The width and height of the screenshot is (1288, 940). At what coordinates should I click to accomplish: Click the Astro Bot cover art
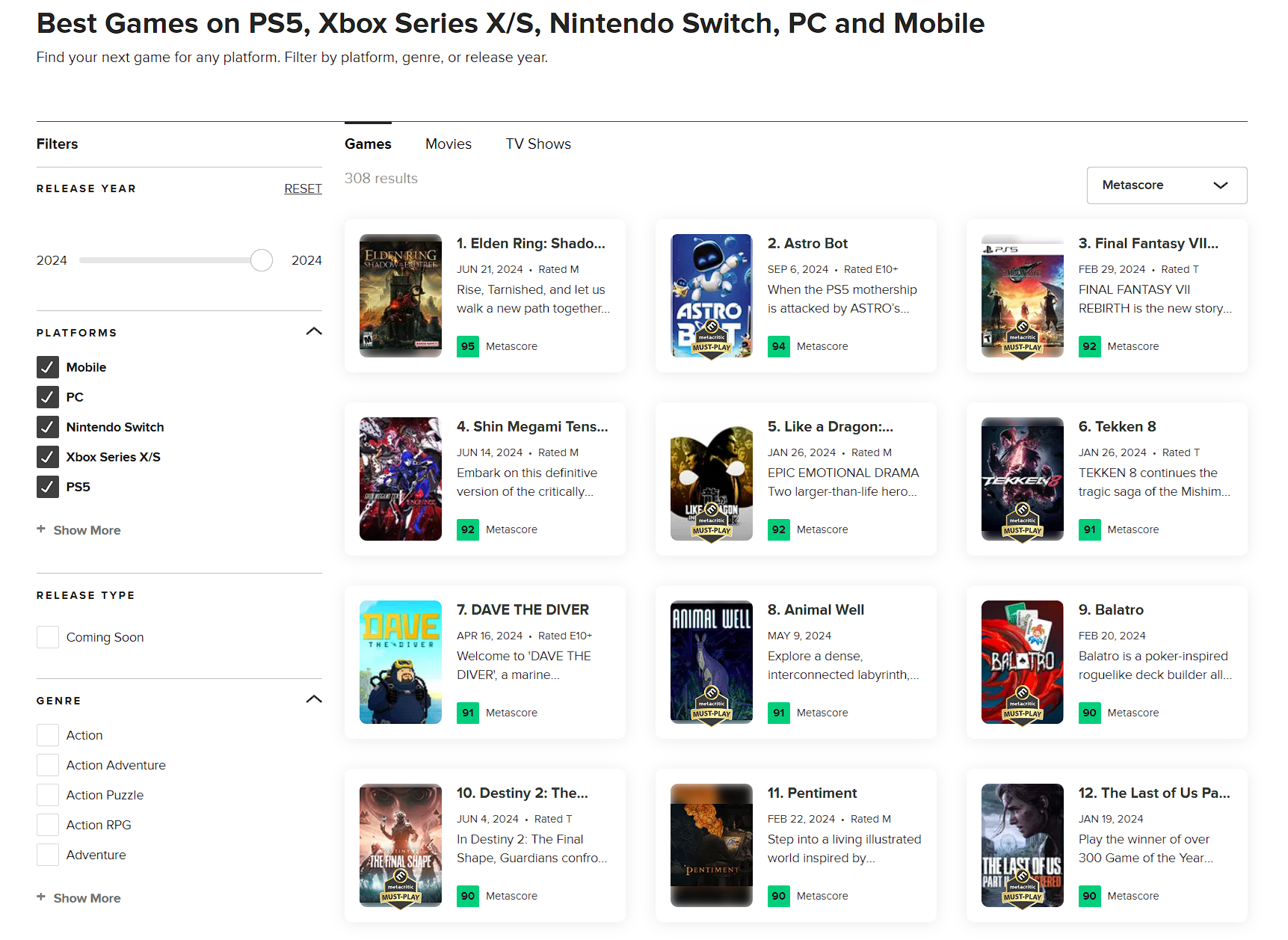(x=711, y=295)
